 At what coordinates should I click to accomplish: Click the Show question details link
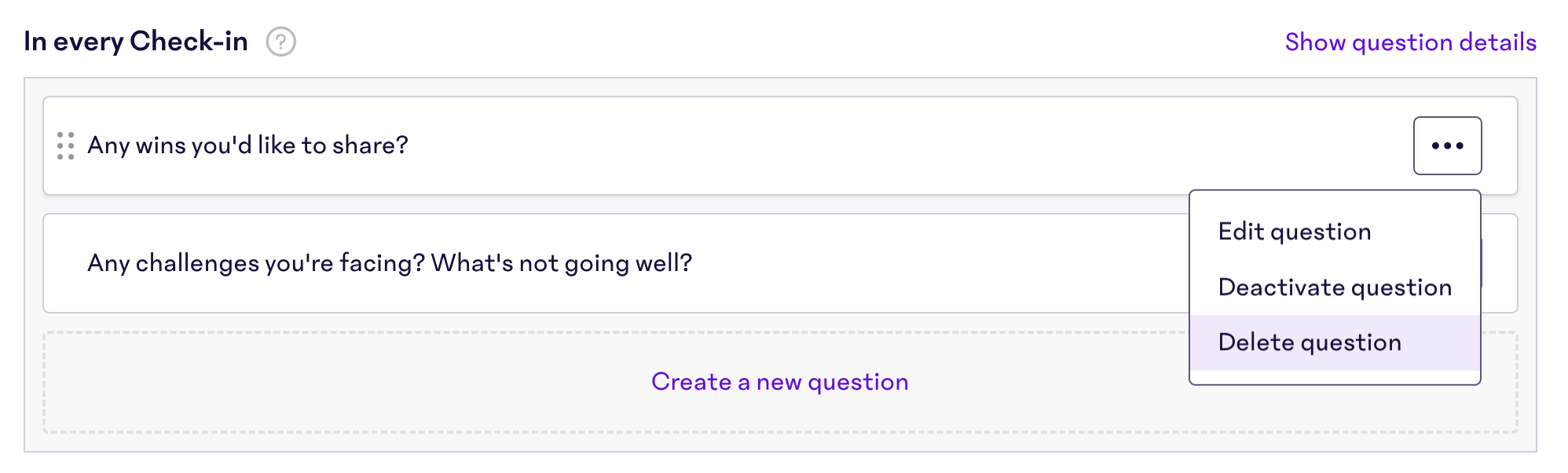[1410, 42]
